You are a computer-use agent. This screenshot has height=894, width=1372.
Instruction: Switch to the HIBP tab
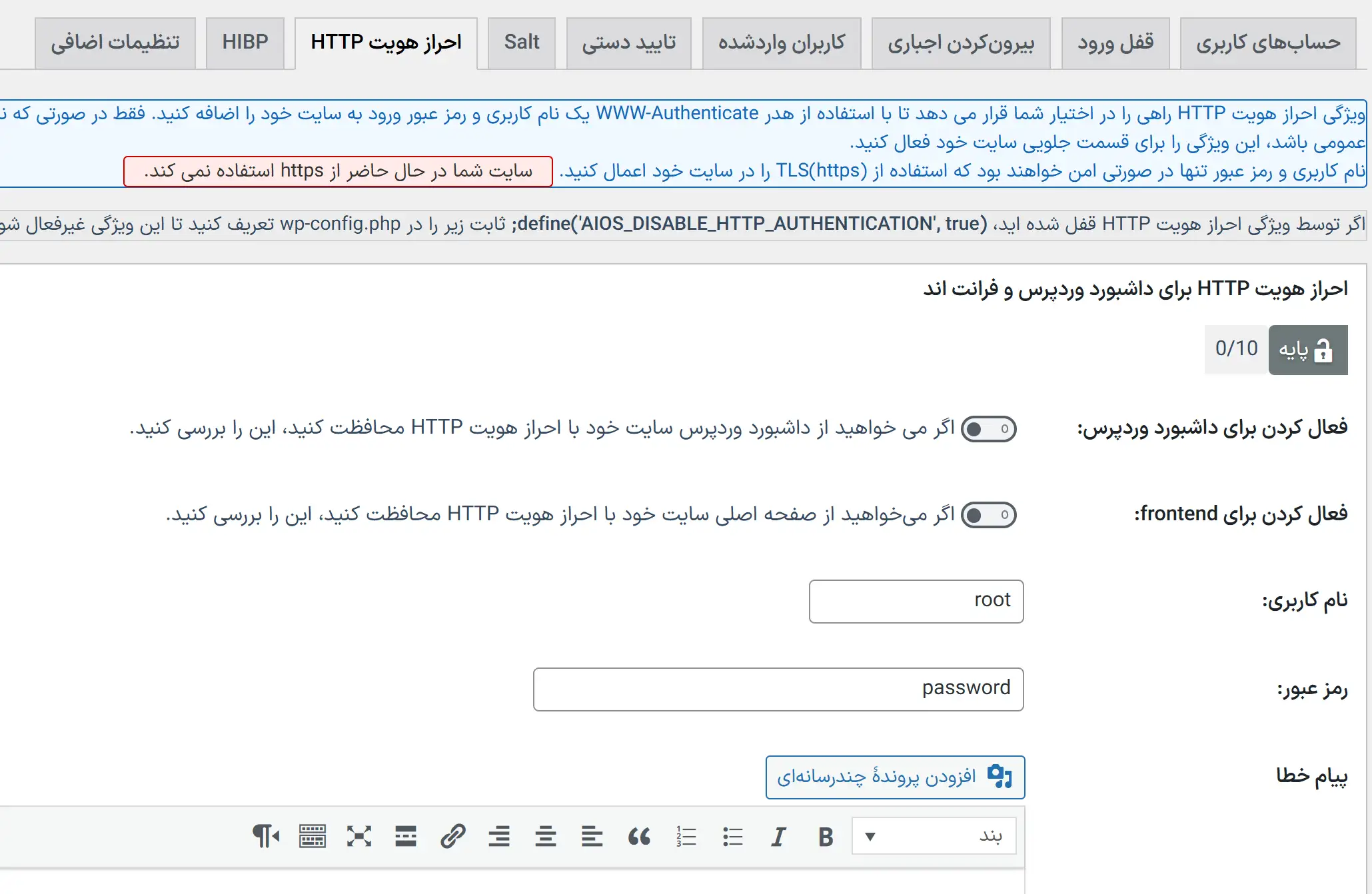coord(245,43)
